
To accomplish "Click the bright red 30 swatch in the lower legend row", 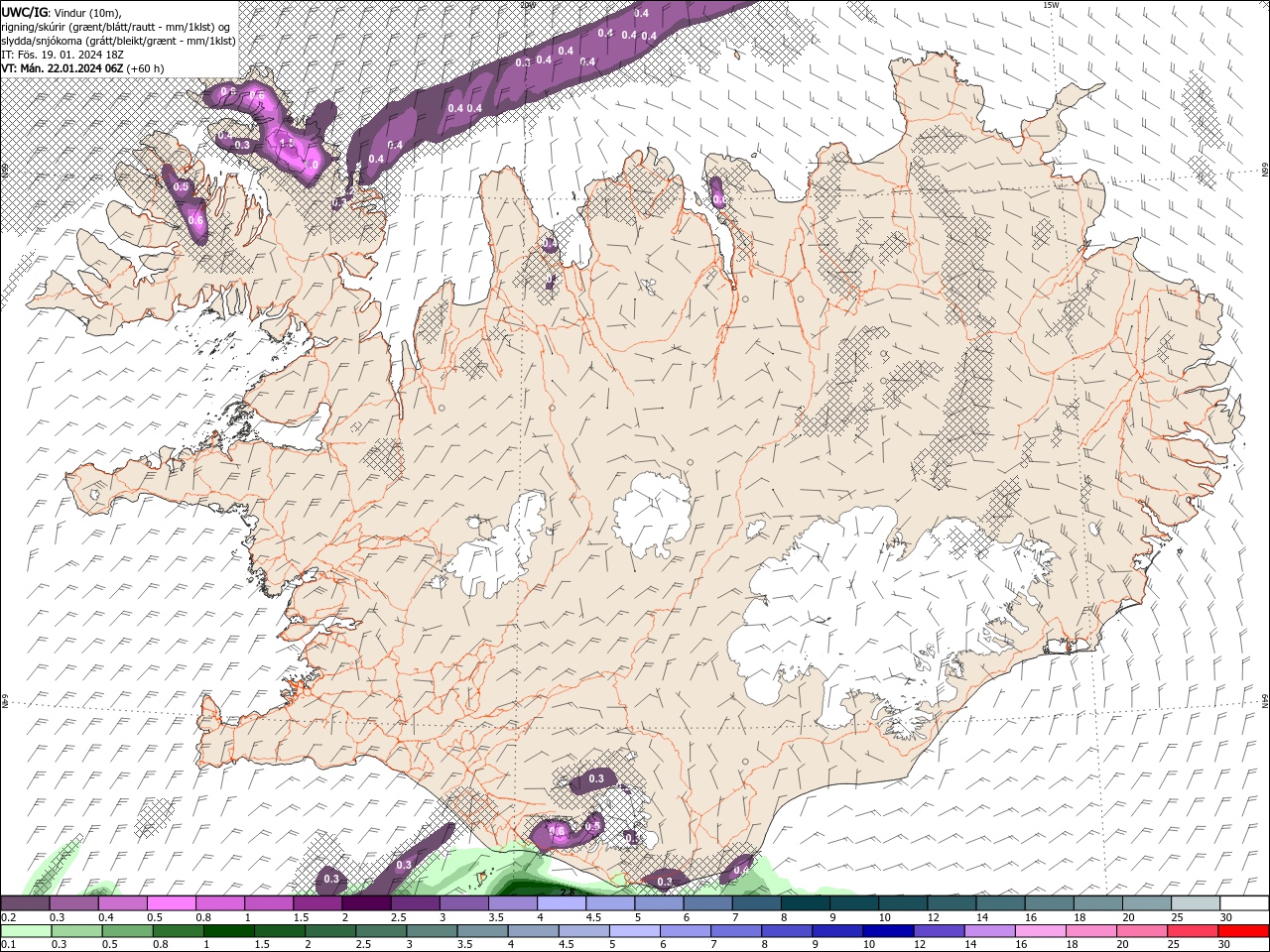I will click(1243, 931).
